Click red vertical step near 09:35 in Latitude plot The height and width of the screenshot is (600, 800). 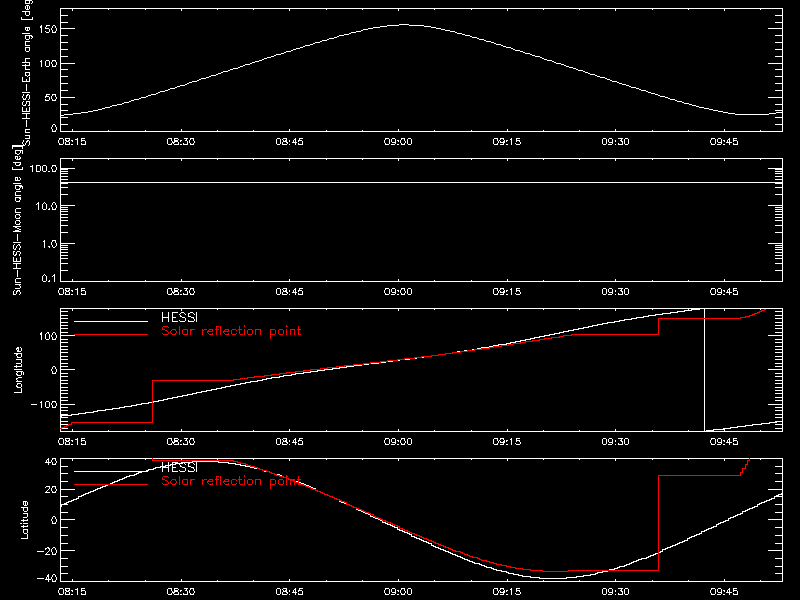point(659,523)
